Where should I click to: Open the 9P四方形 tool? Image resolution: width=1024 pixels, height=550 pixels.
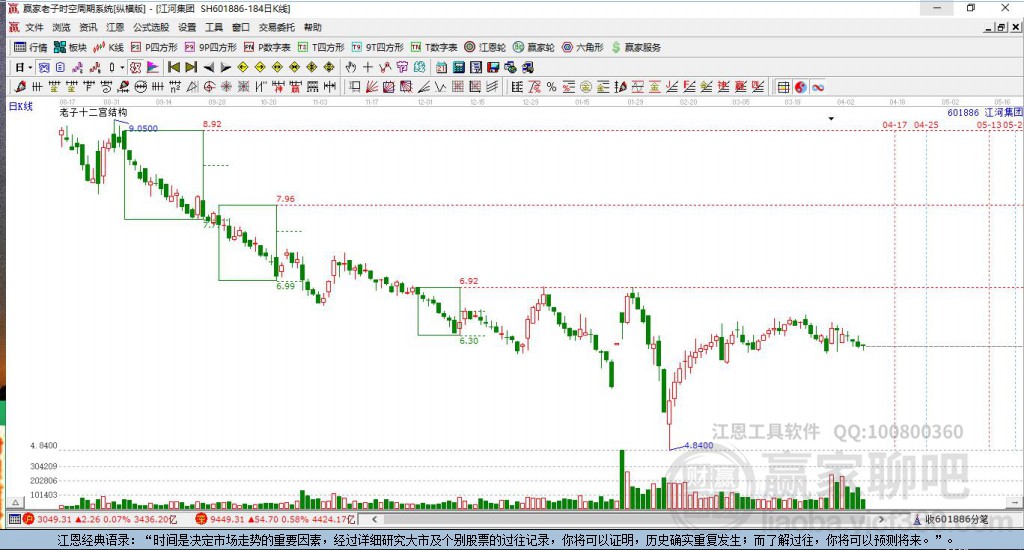(x=210, y=47)
